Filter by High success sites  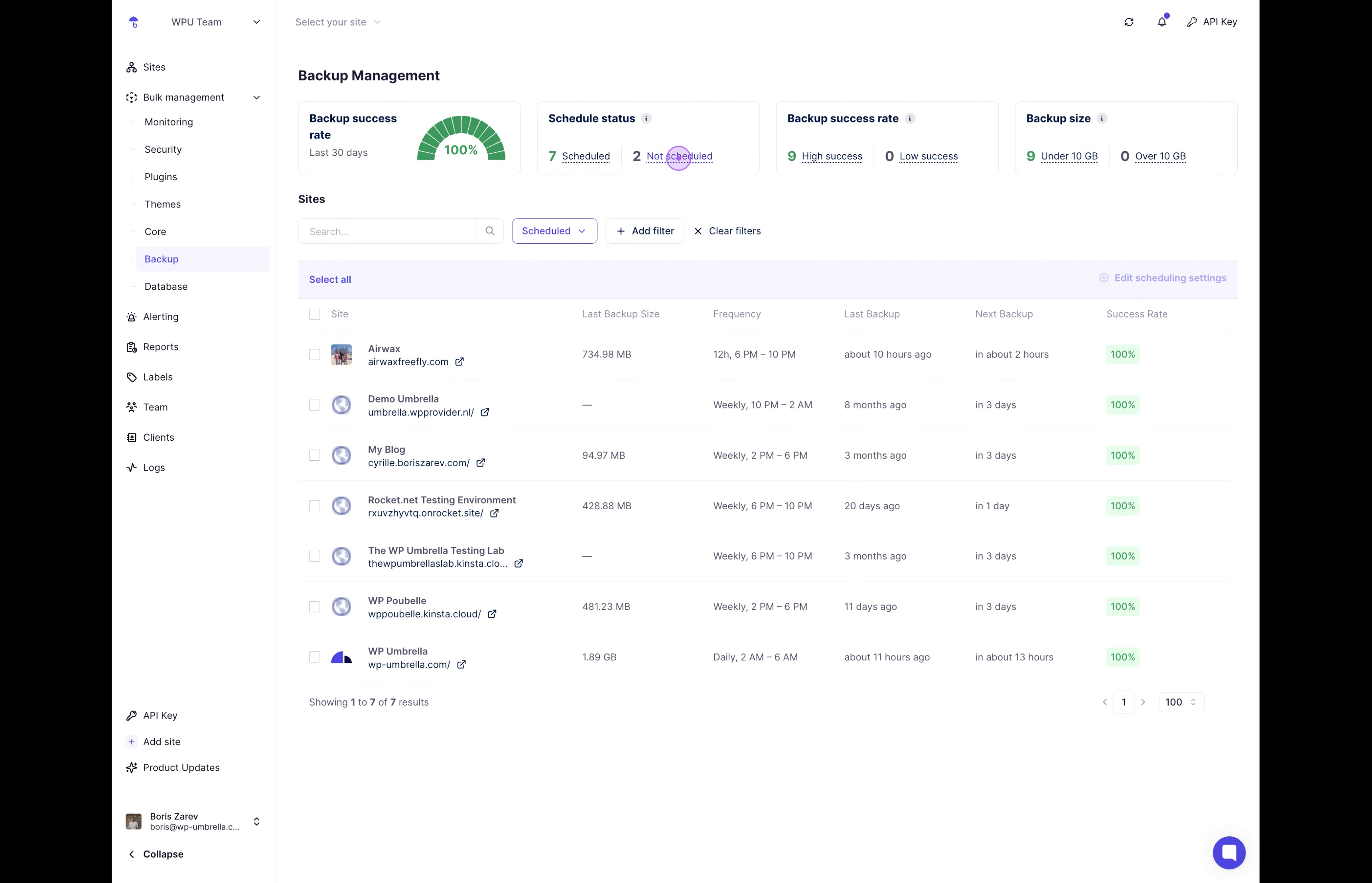click(x=832, y=156)
